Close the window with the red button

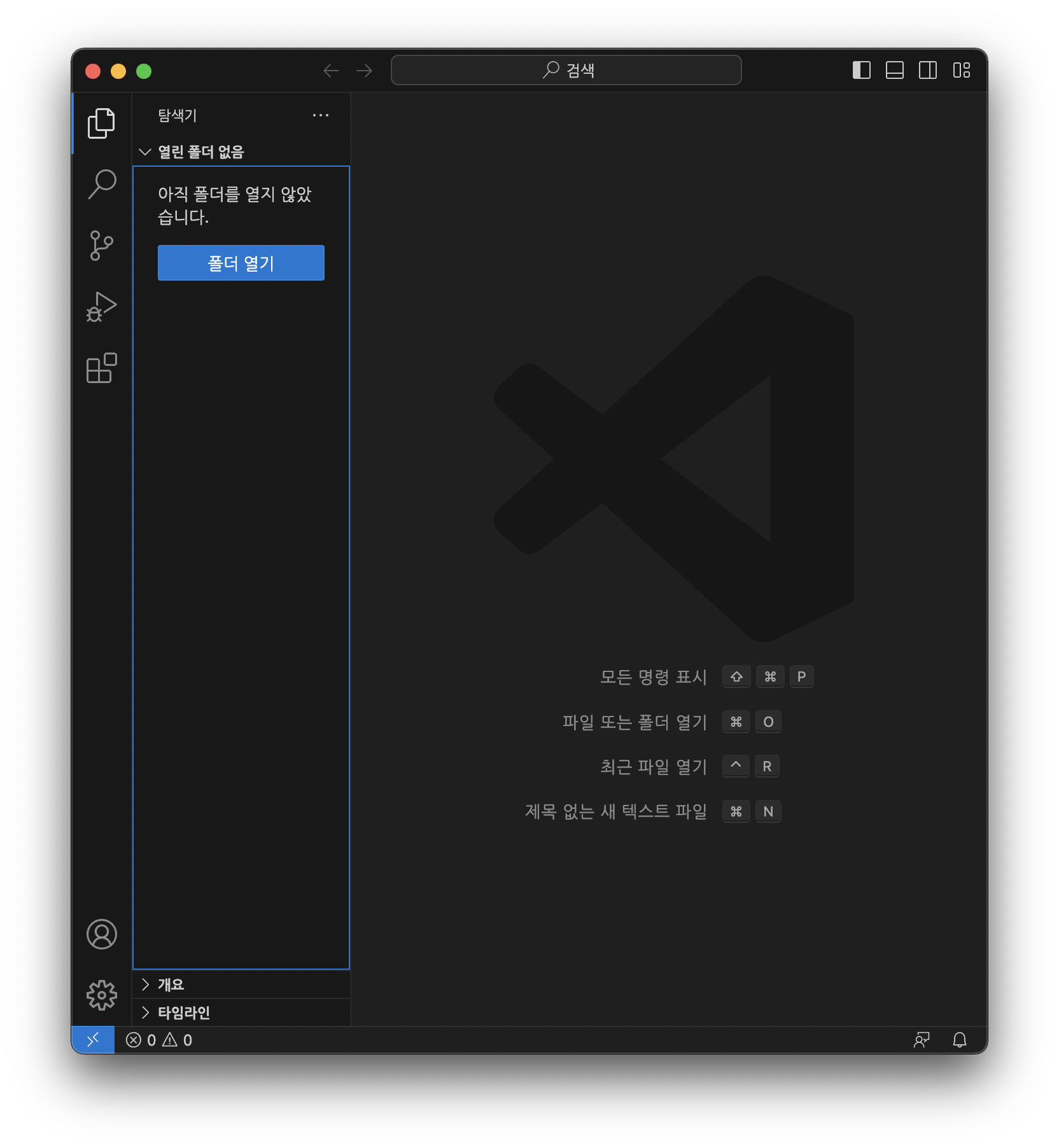click(x=93, y=71)
